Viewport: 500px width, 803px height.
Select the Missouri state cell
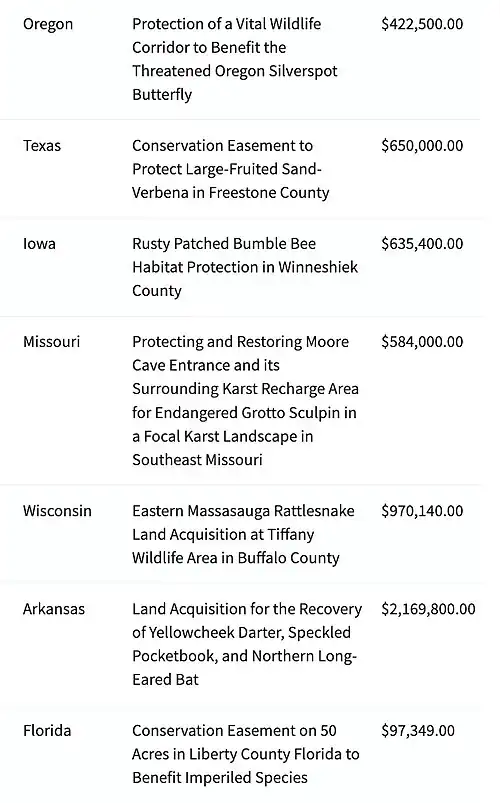tap(51, 342)
